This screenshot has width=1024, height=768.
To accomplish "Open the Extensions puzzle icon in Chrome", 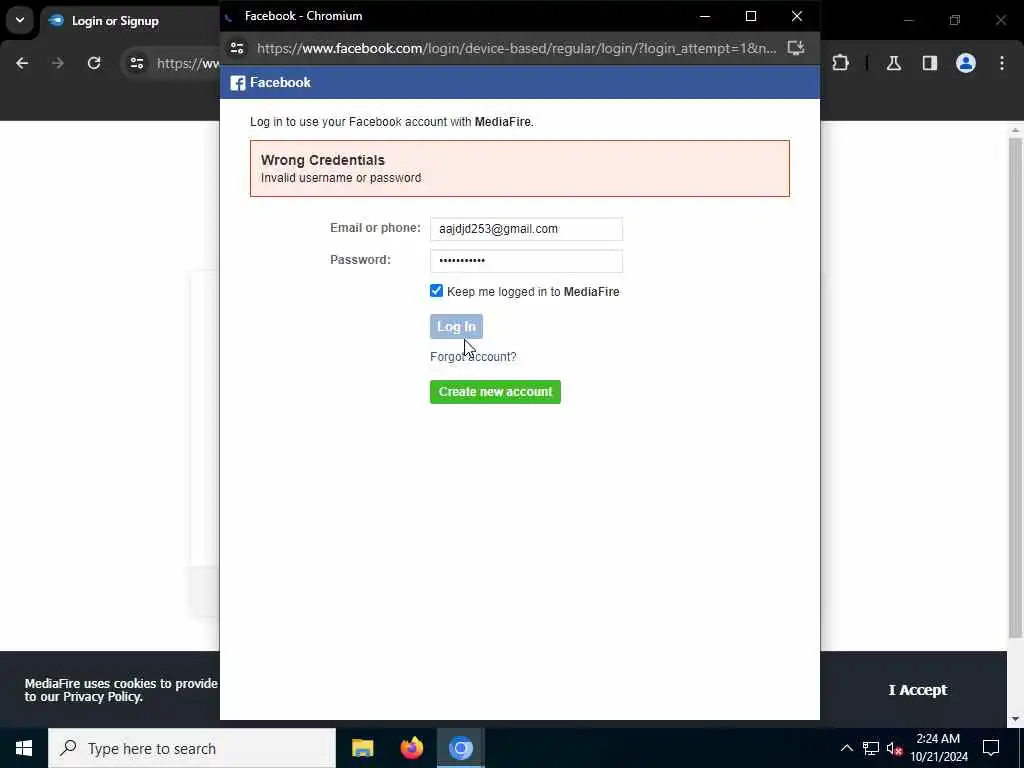I will (x=840, y=63).
